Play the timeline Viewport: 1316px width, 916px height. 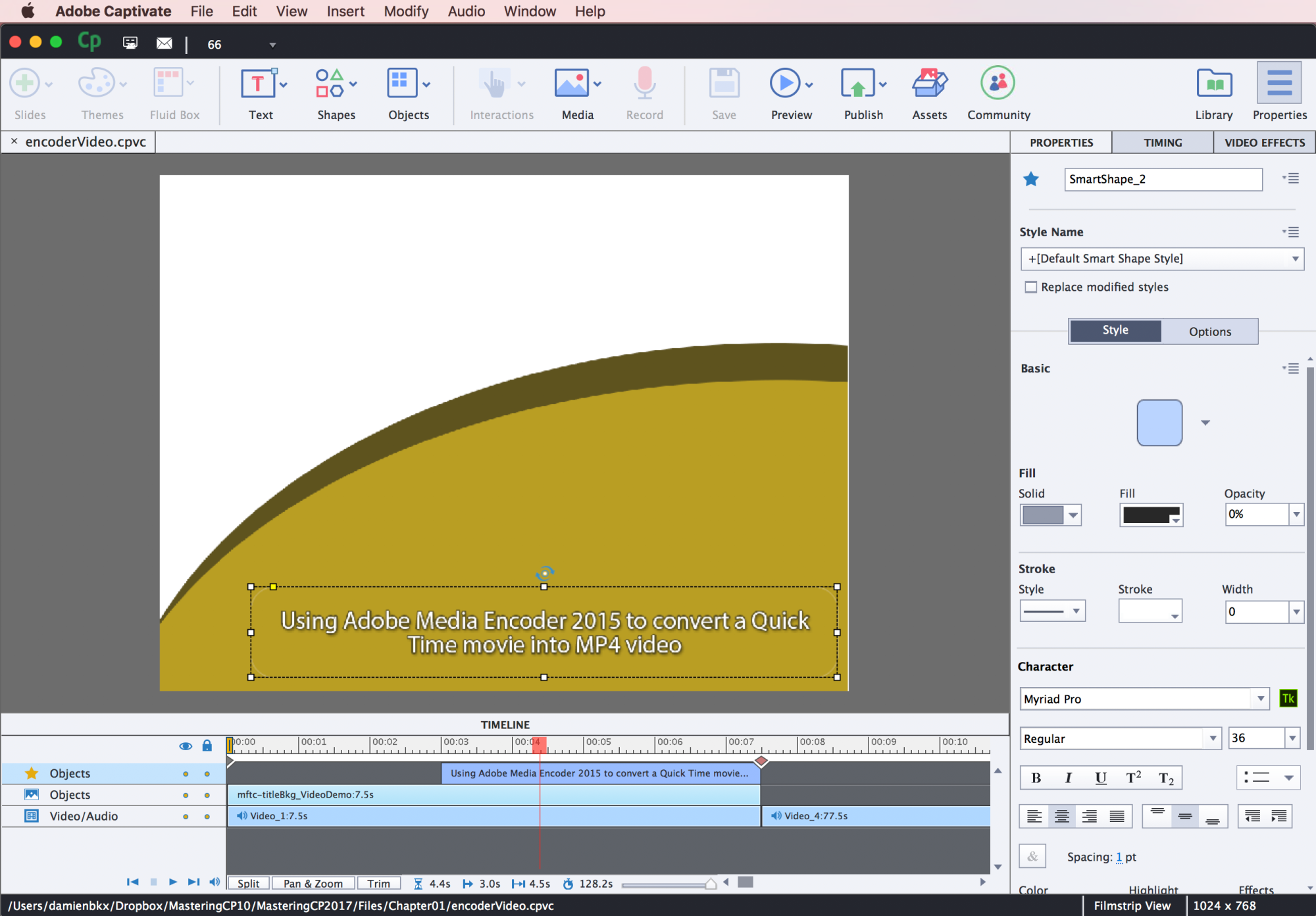click(172, 882)
